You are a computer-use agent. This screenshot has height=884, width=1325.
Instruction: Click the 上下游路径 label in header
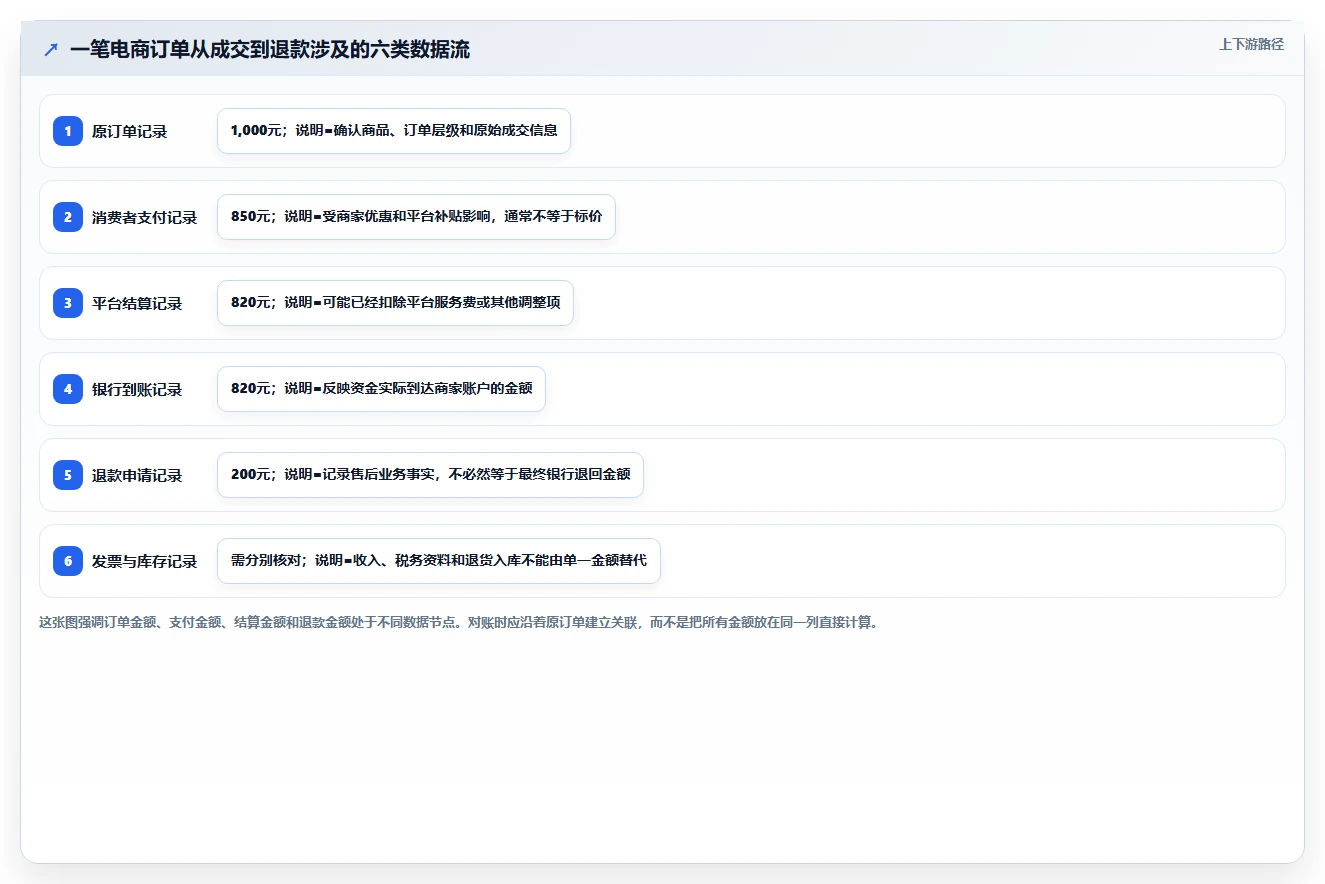point(1251,44)
